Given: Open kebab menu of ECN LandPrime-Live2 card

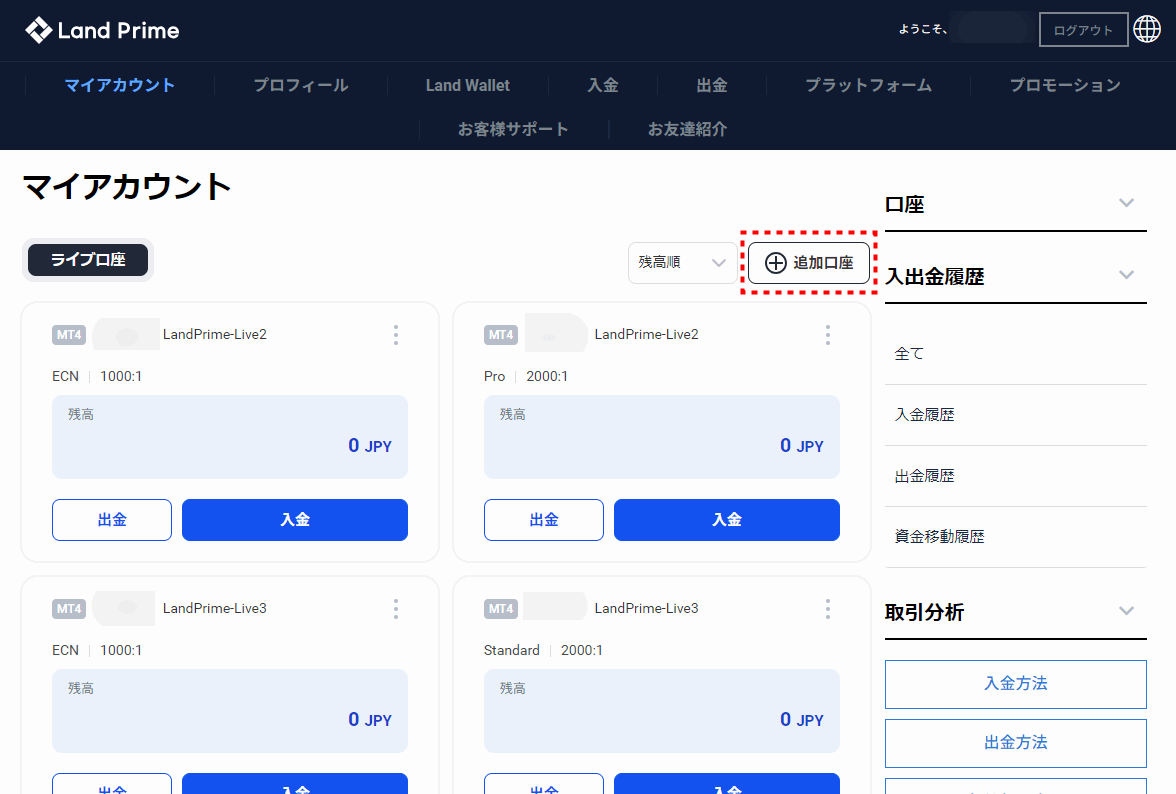Looking at the screenshot, I should [x=396, y=335].
